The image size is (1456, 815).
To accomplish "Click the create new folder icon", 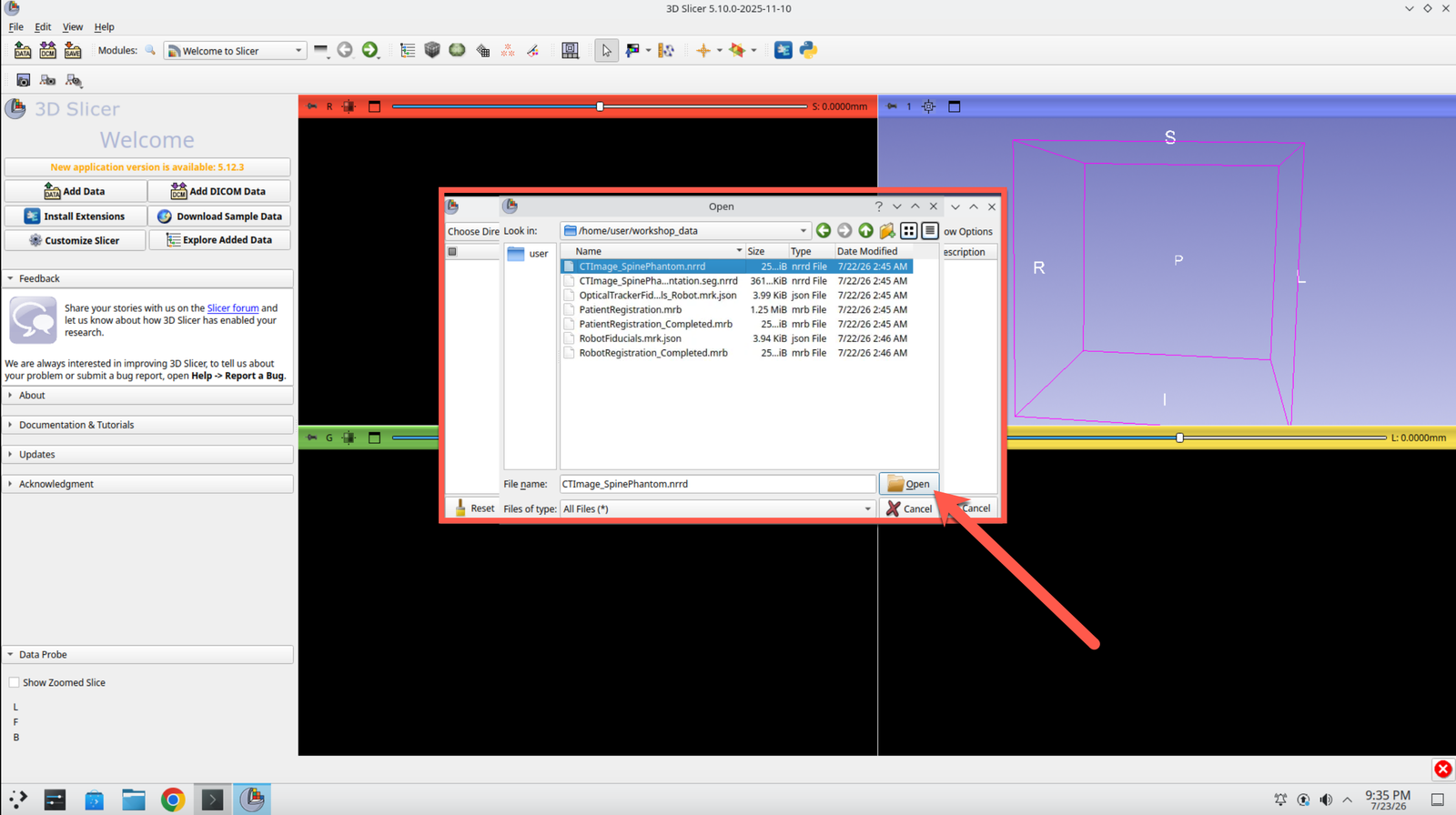I will 887,231.
